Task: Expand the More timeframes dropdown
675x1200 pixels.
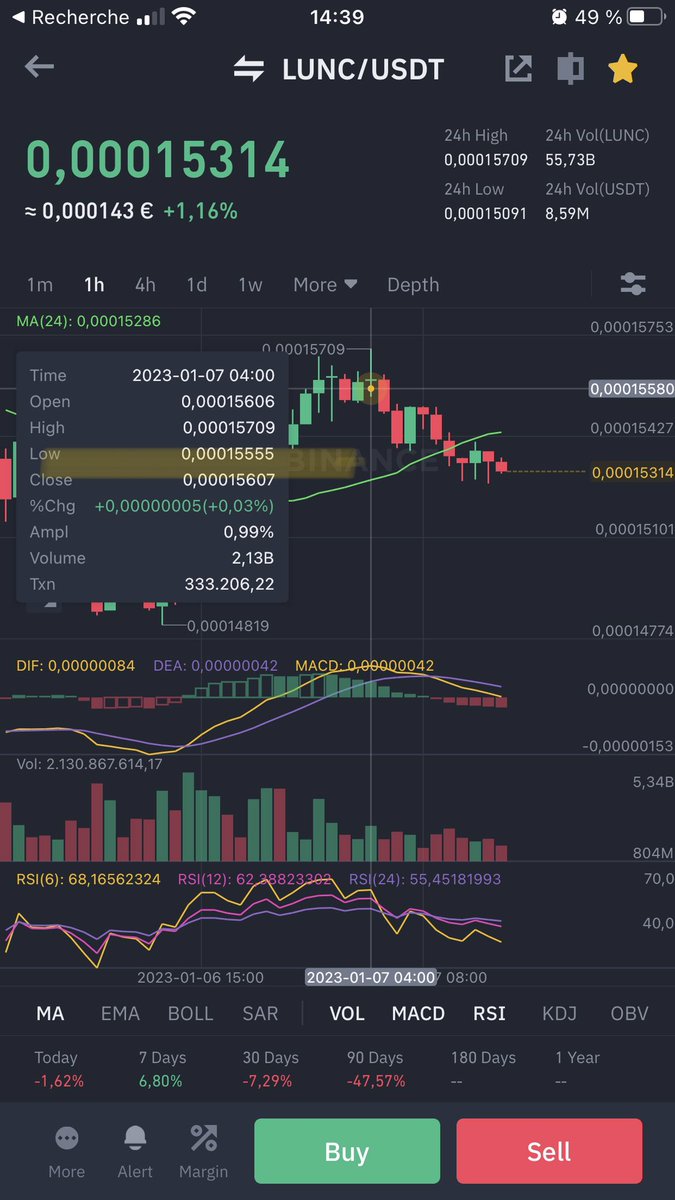Action: click(x=325, y=285)
